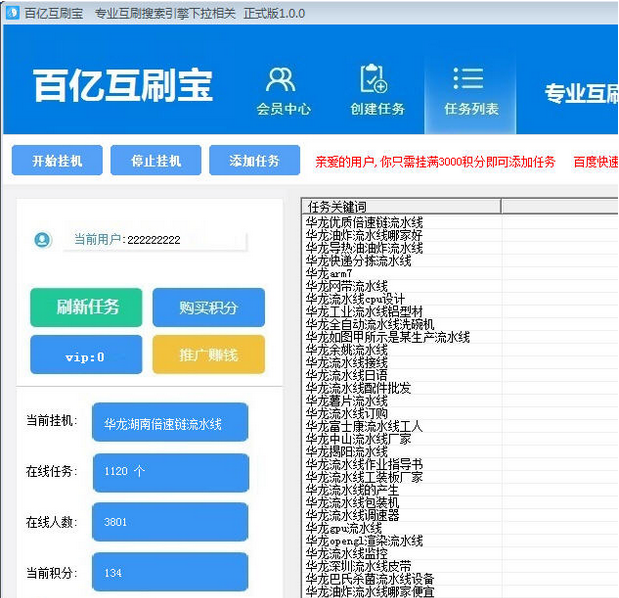
Task: Stop idling with 停止挂机 button
Action: click(x=156, y=160)
